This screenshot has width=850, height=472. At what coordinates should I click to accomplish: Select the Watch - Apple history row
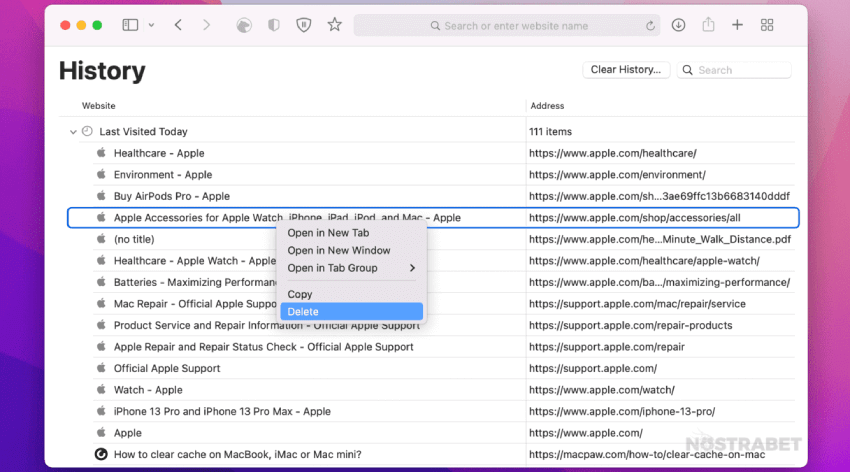click(432, 390)
